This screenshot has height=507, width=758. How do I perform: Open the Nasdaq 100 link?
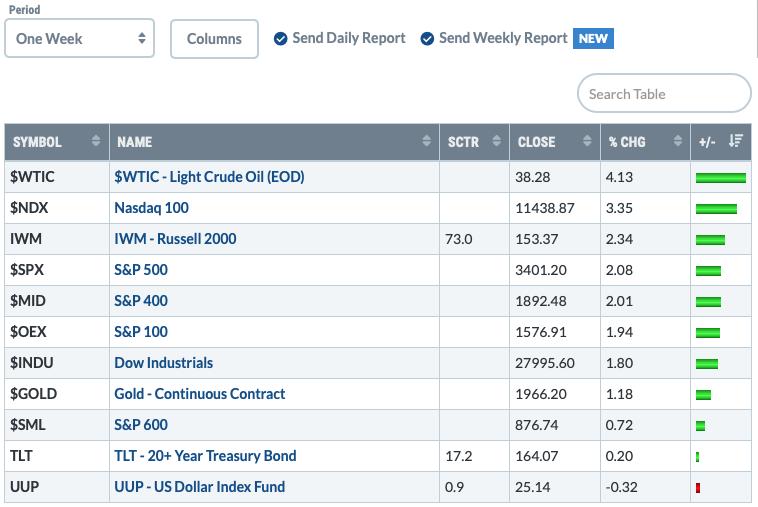(x=151, y=208)
